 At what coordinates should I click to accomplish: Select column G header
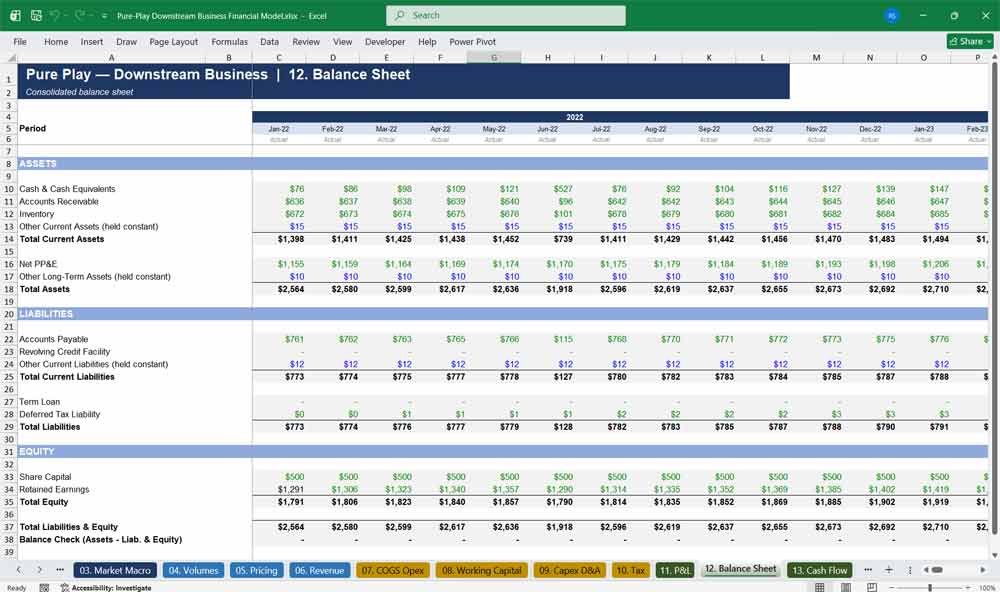494,58
